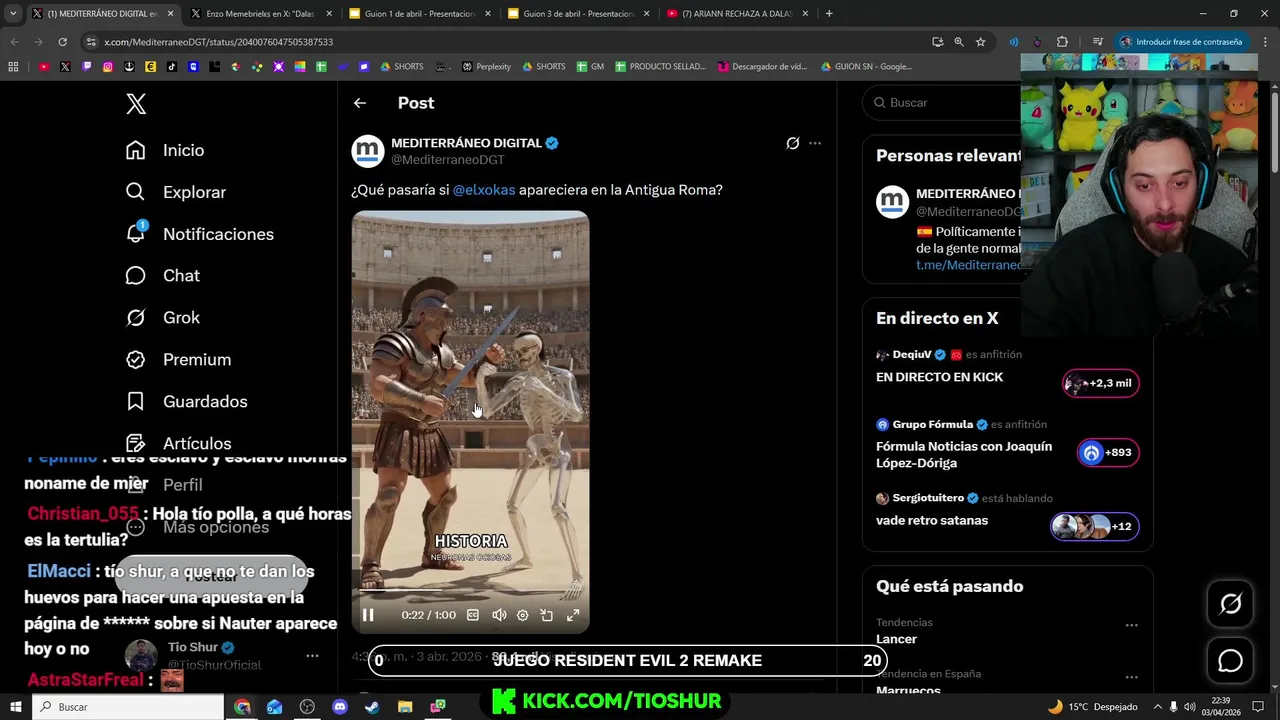Screen dimensions: 1280x720
Task: Seek on the video progress bar
Action: 470,590
